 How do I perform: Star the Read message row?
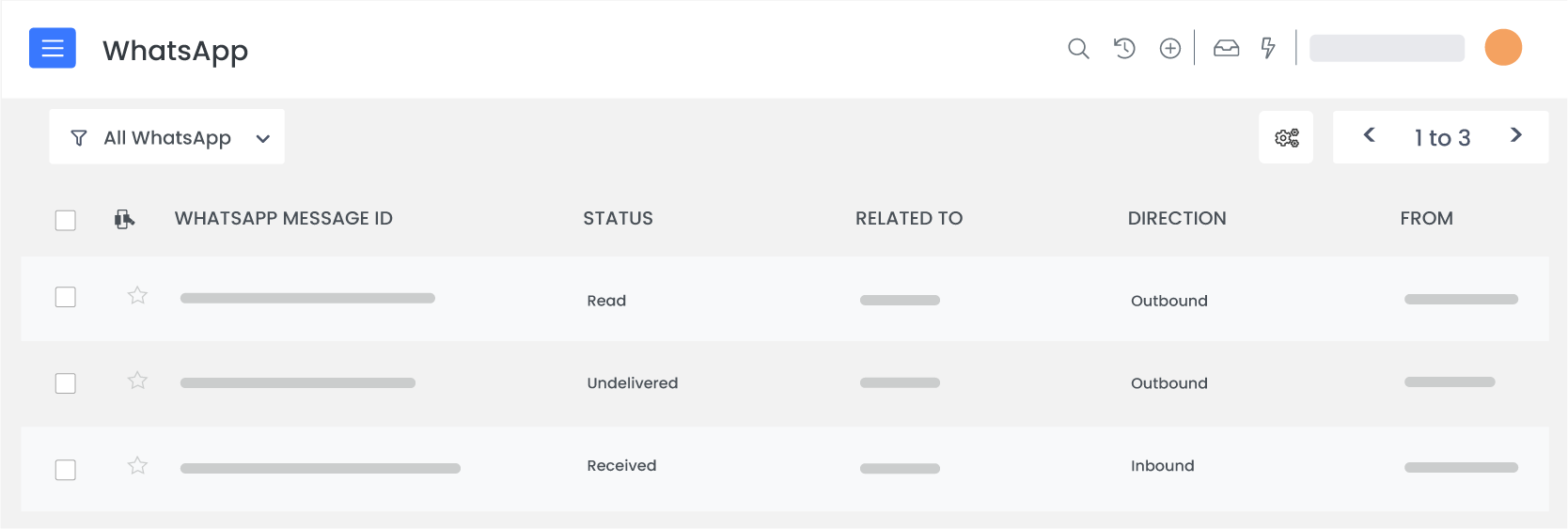137,296
